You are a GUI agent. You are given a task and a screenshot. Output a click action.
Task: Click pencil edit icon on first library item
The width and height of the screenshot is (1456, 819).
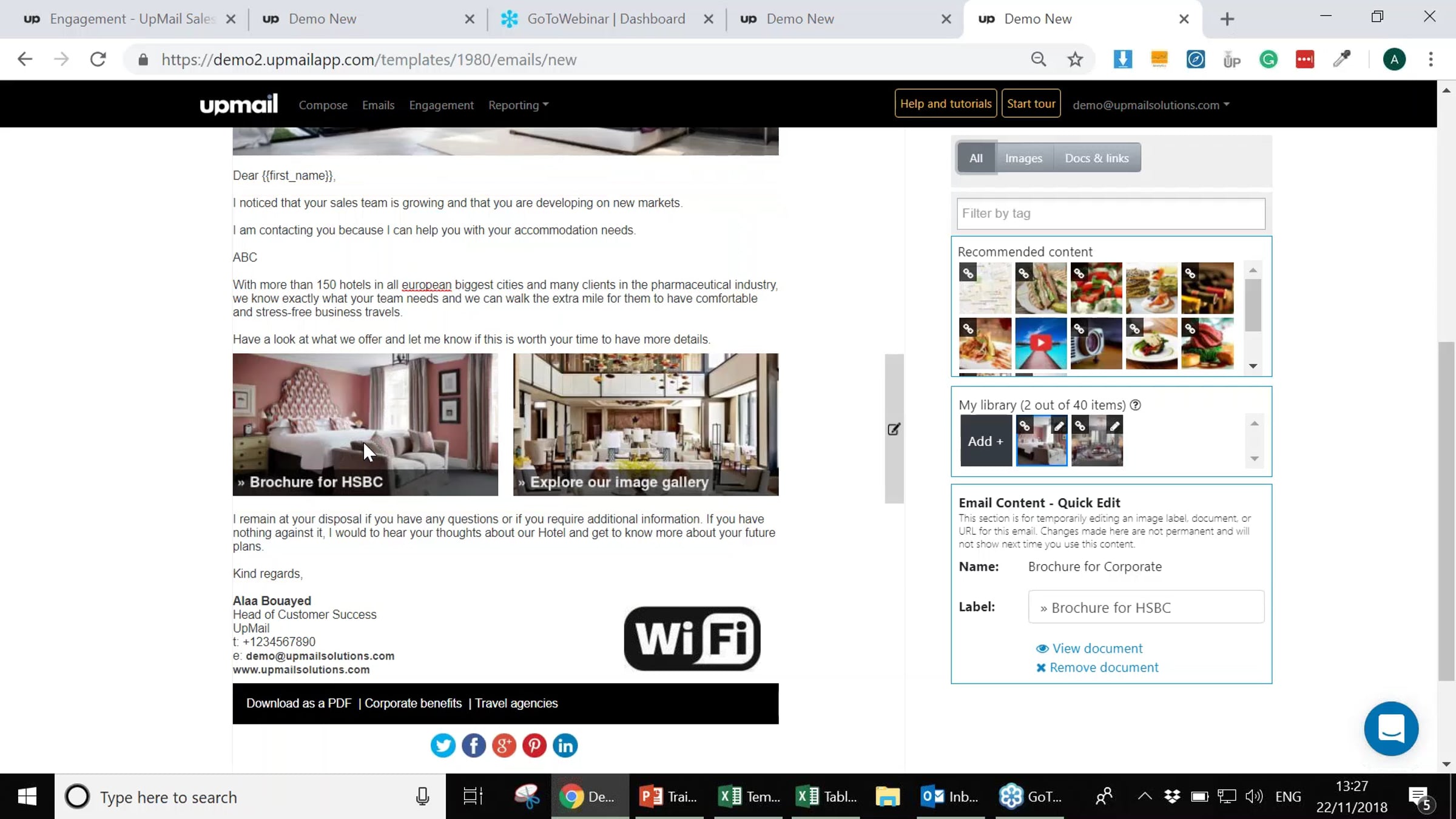coord(1059,426)
